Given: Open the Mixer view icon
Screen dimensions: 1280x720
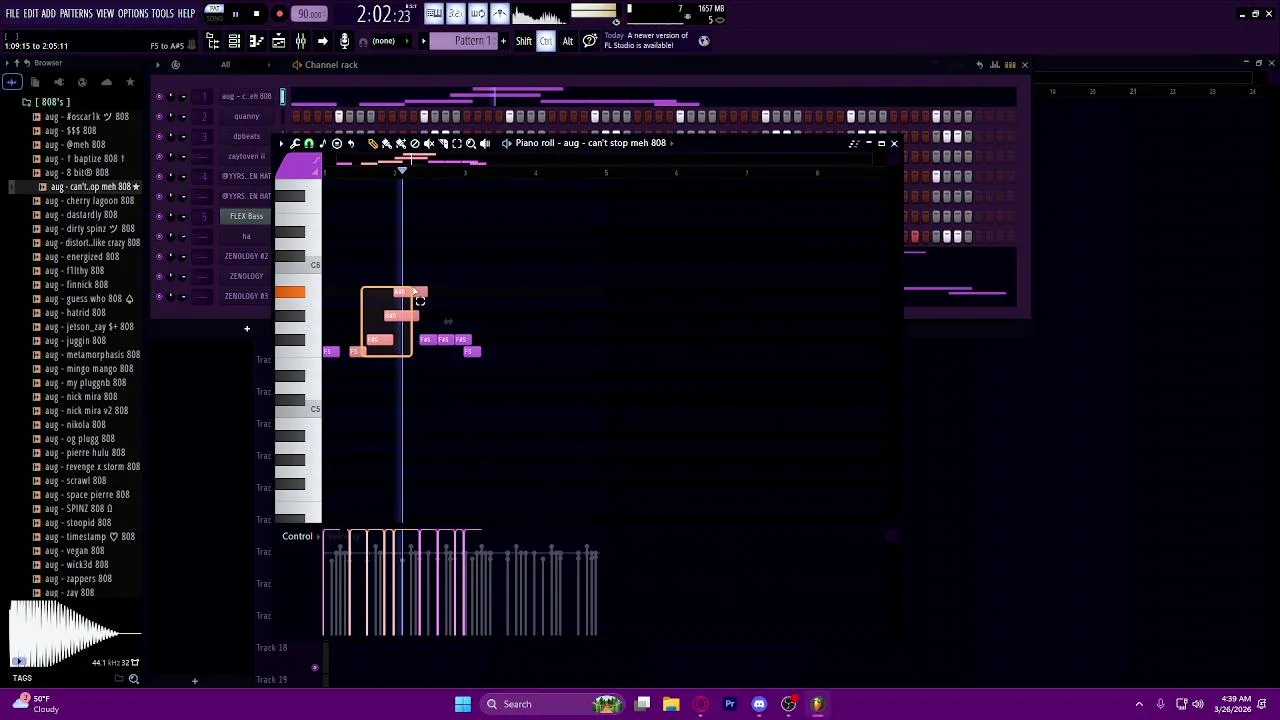Looking at the screenshot, I should (300, 41).
